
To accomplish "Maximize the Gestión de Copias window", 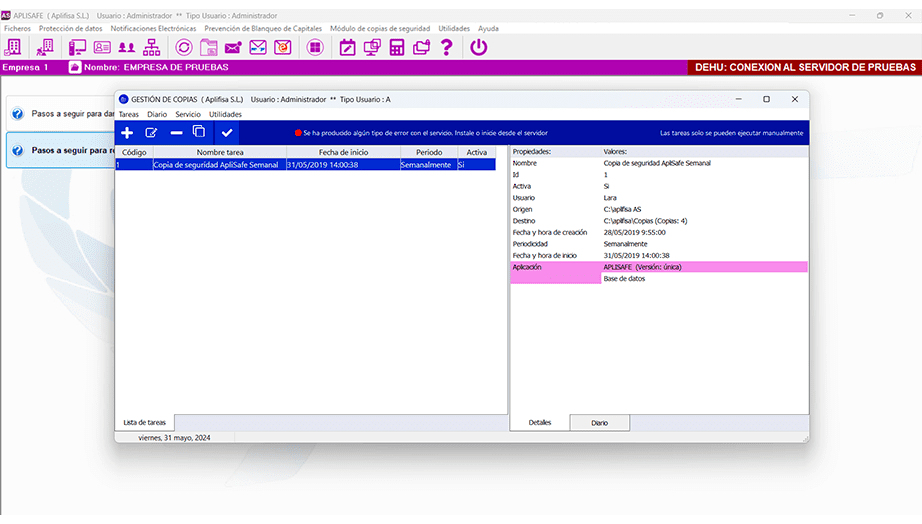I will 766,99.
